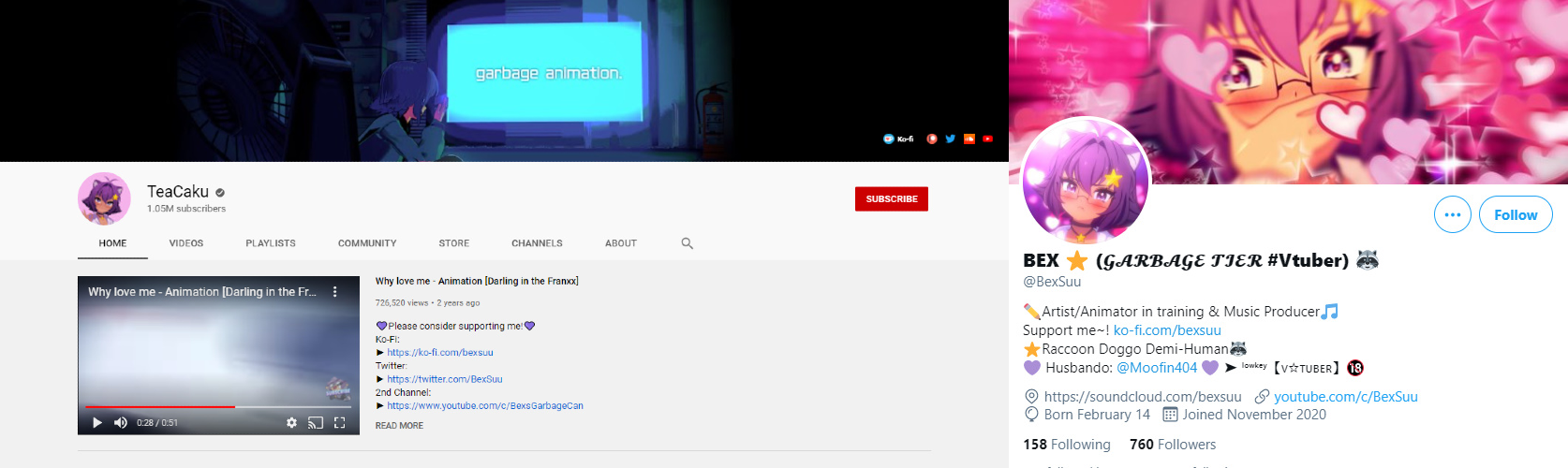Open the BexsGarbageCan 2nd channel link
The image size is (1568, 468).
[485, 406]
